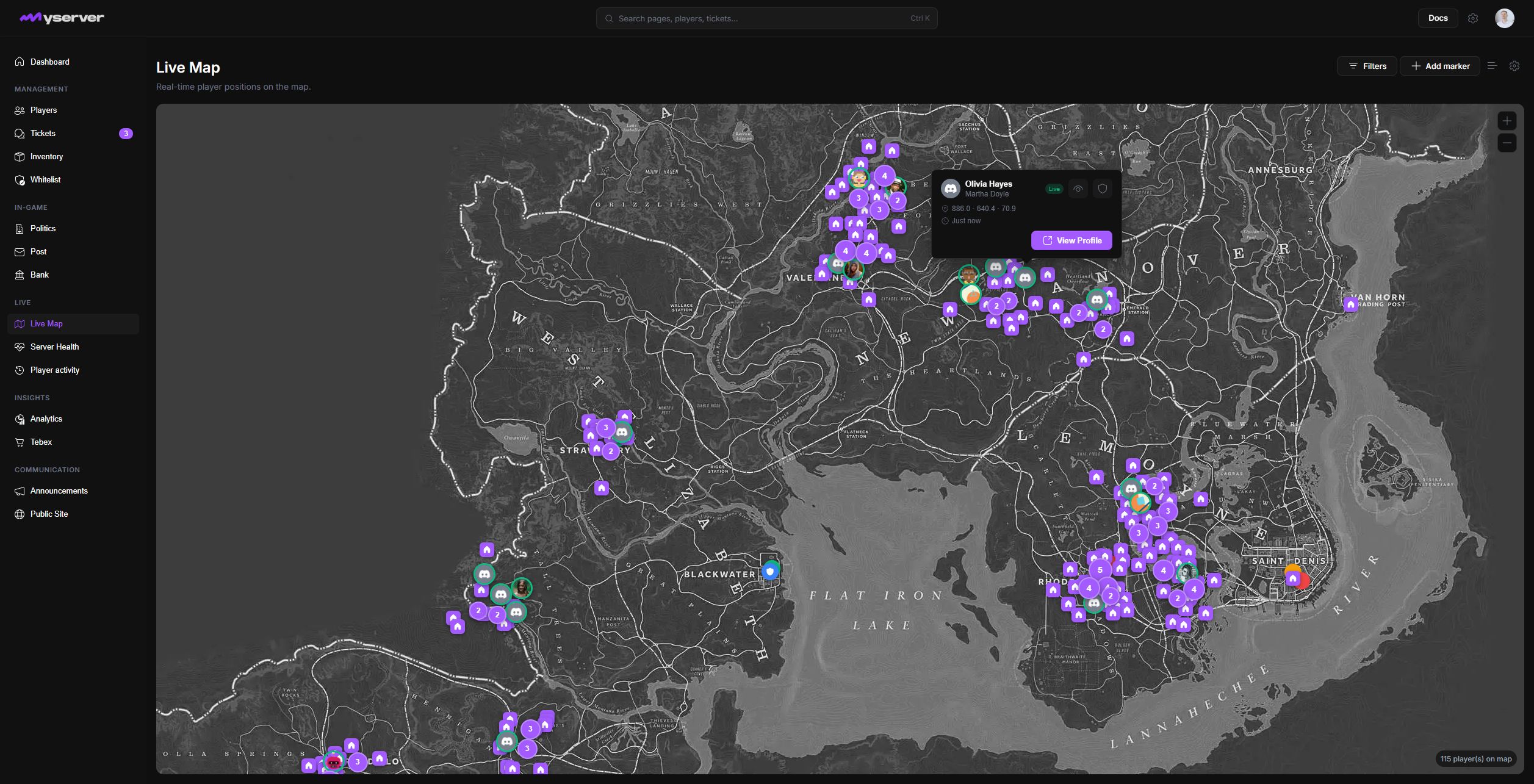Click the shield icon in Olivia Hayes popup
This screenshot has width=1534, height=784.
(1103, 189)
